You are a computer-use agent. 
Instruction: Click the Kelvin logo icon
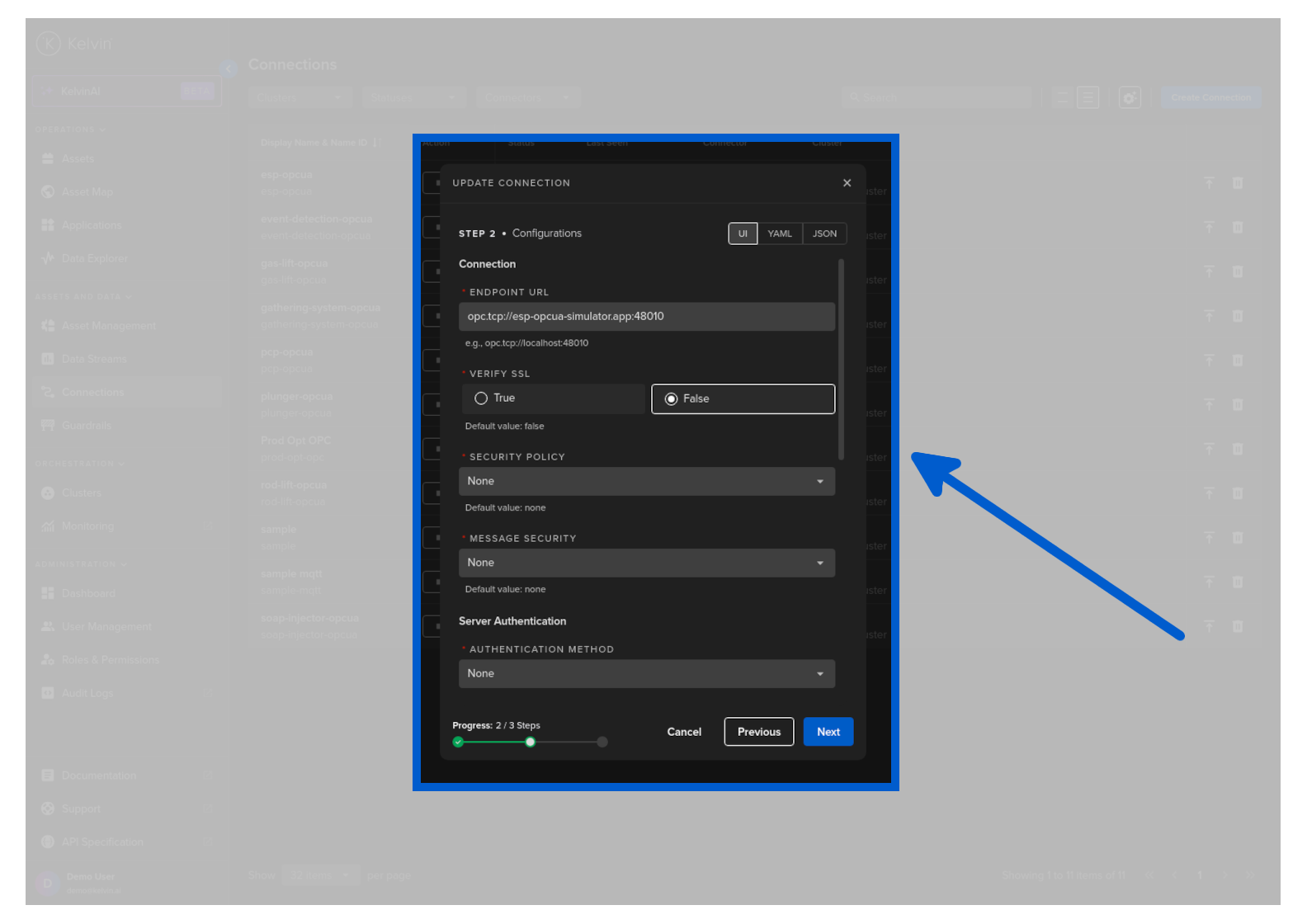(x=49, y=43)
